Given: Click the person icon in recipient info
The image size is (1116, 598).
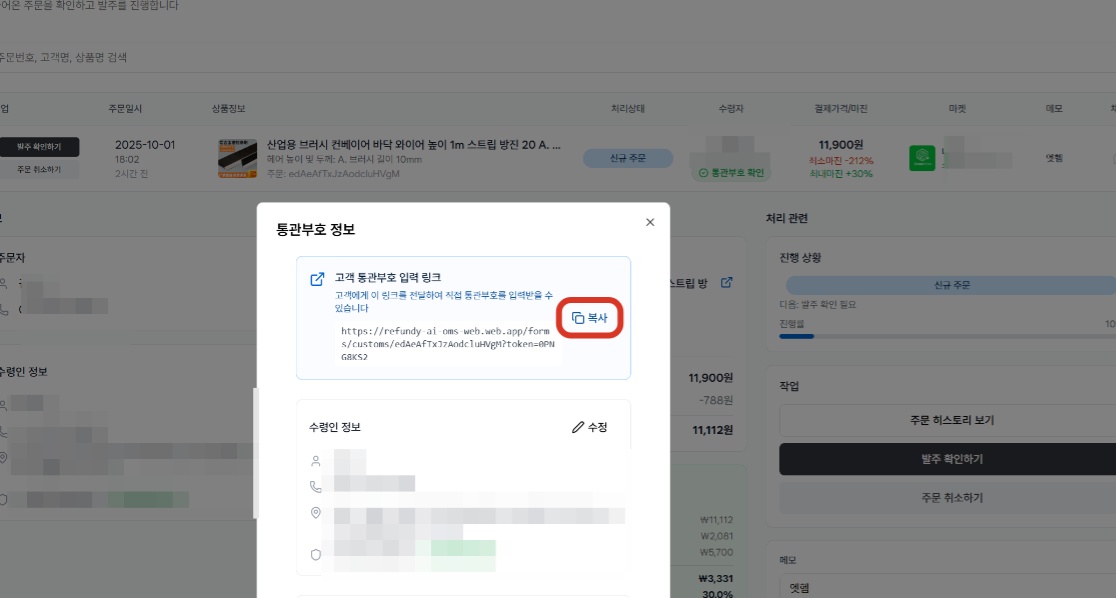Looking at the screenshot, I should click(x=315, y=461).
